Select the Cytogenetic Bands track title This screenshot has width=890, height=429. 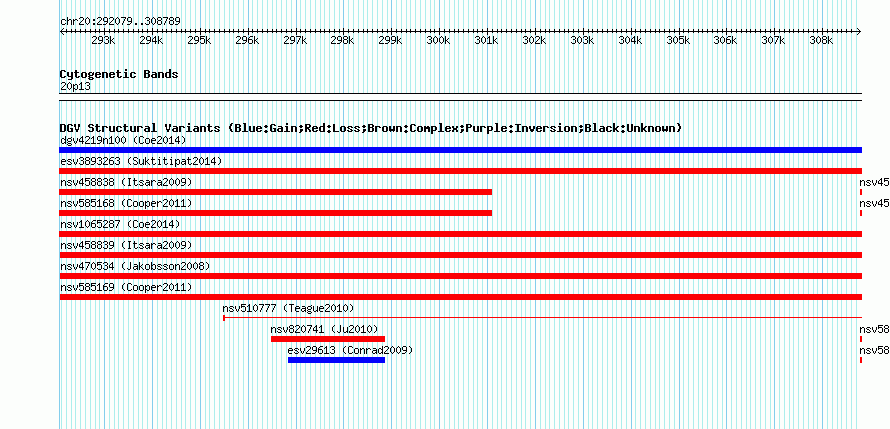119,74
